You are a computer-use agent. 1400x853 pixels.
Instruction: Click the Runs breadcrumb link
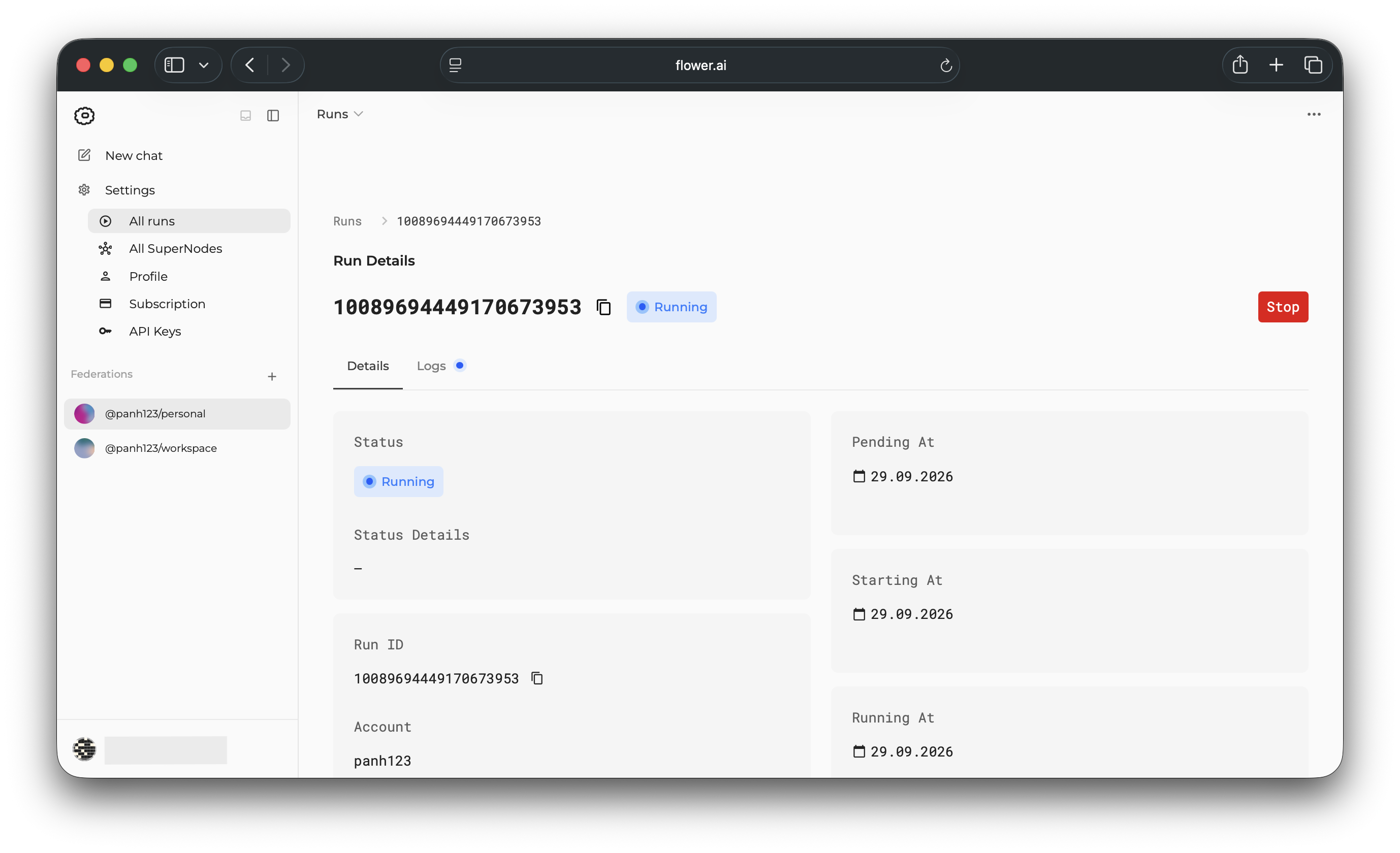347,221
